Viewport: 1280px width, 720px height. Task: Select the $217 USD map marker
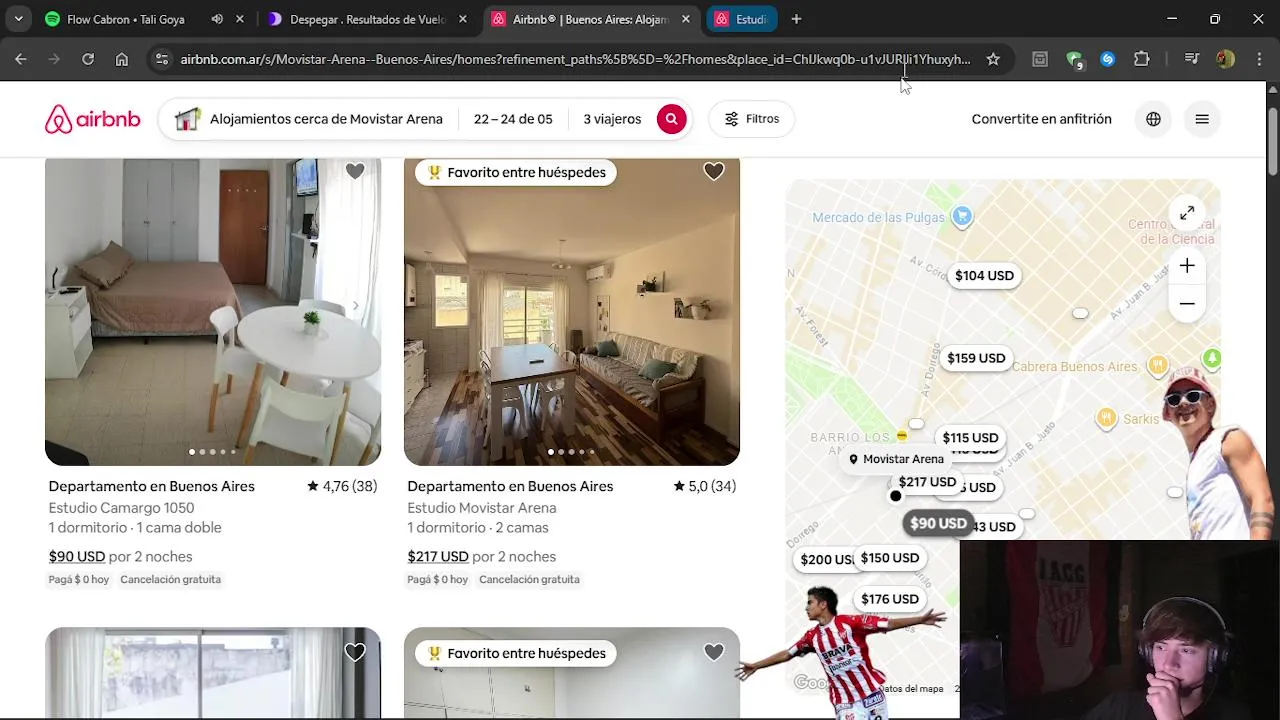click(x=927, y=482)
